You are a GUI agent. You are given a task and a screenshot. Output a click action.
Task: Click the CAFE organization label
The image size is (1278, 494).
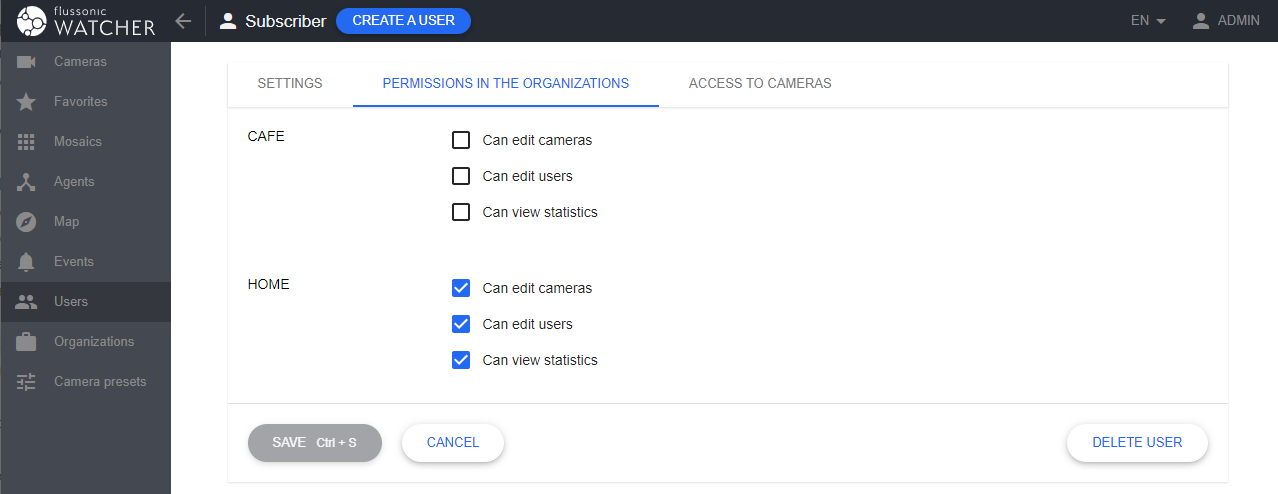click(x=266, y=136)
